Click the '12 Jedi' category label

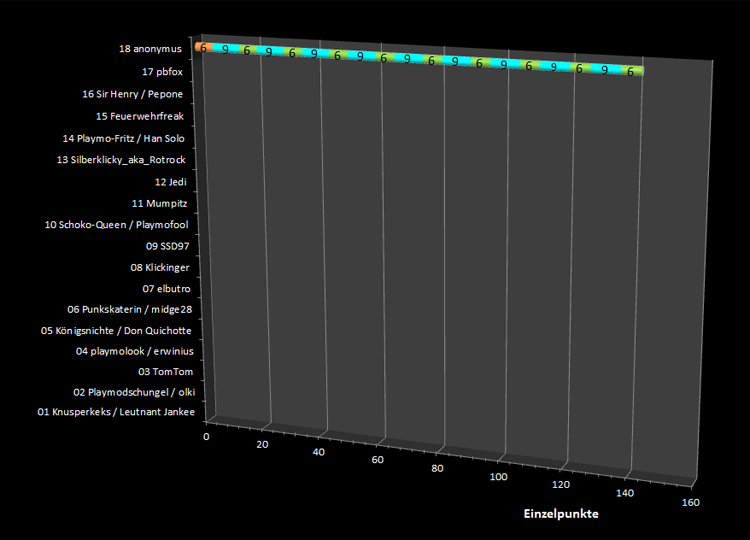coord(170,182)
